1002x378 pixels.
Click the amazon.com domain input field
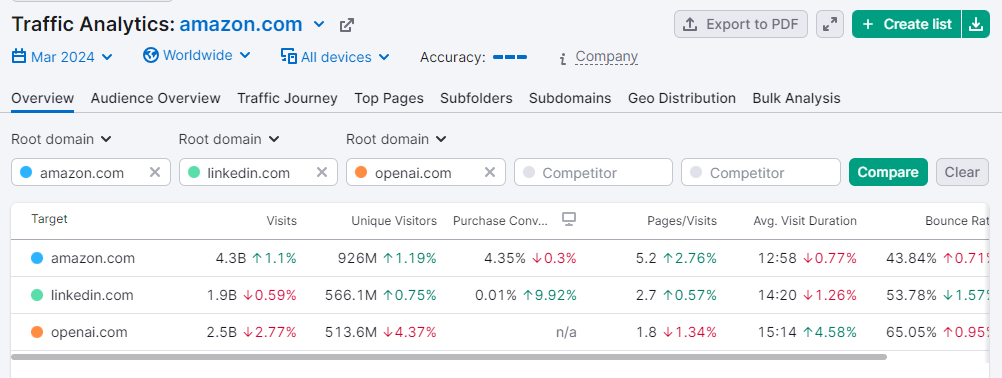pyautogui.click(x=91, y=172)
